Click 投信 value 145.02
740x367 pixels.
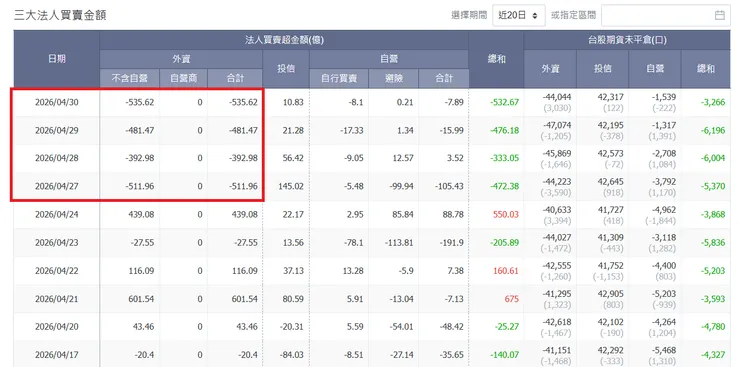pyautogui.click(x=291, y=186)
